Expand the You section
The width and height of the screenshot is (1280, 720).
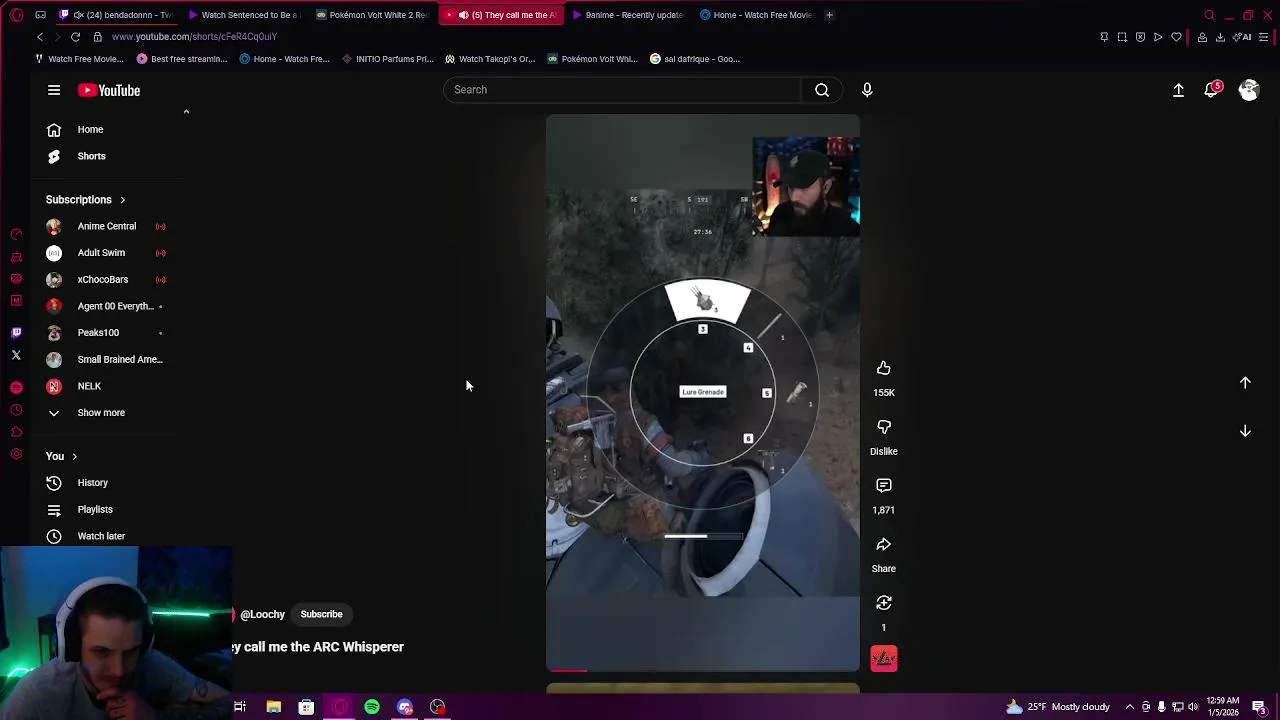[x=62, y=456]
